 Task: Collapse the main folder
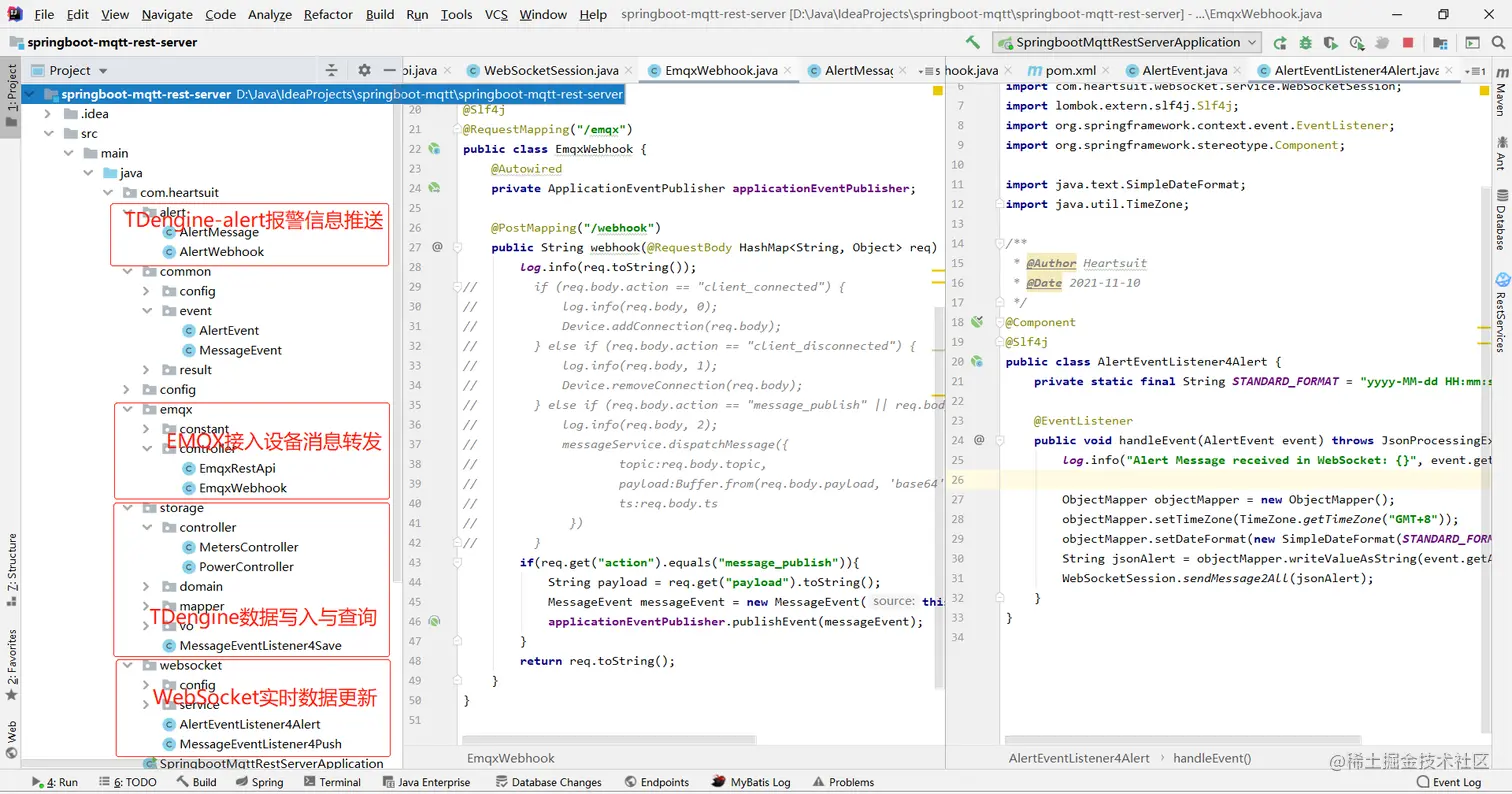coord(68,153)
